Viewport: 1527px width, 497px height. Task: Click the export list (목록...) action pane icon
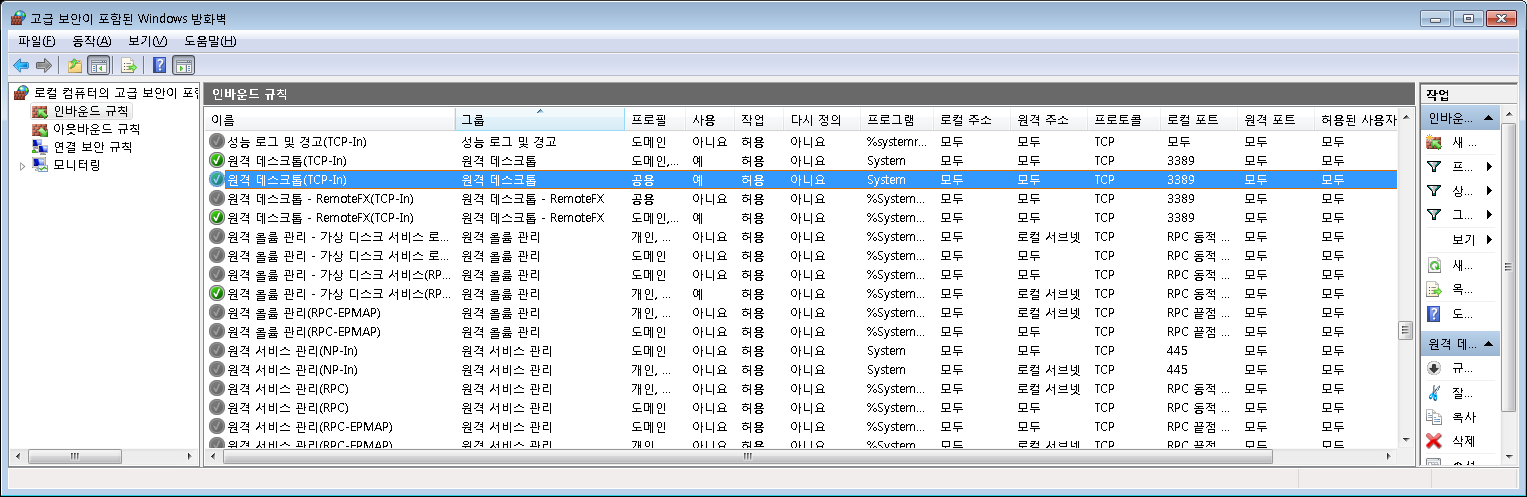(1434, 290)
